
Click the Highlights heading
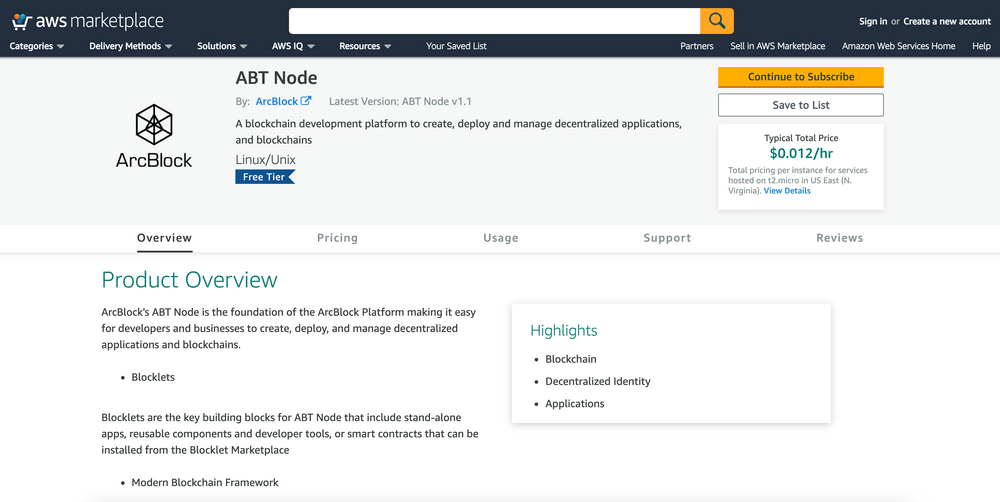[x=564, y=330]
